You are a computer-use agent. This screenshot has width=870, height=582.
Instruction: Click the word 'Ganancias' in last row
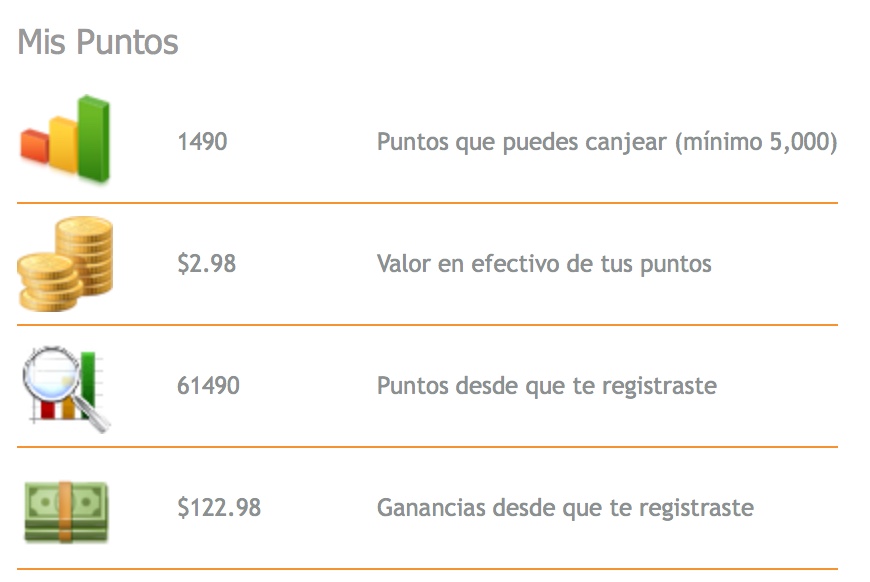(432, 508)
